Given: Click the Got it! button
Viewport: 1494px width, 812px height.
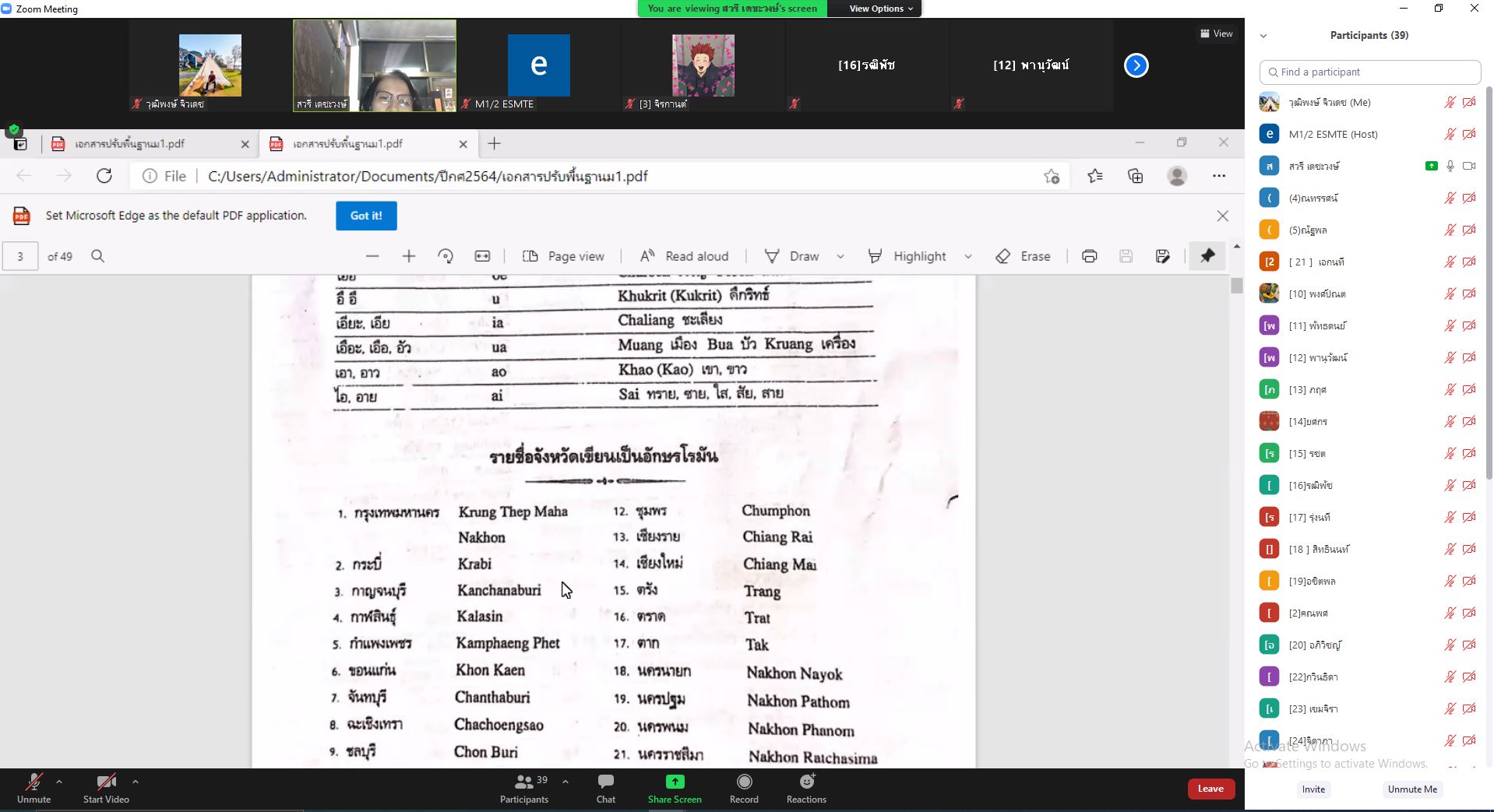Looking at the screenshot, I should tap(366, 216).
